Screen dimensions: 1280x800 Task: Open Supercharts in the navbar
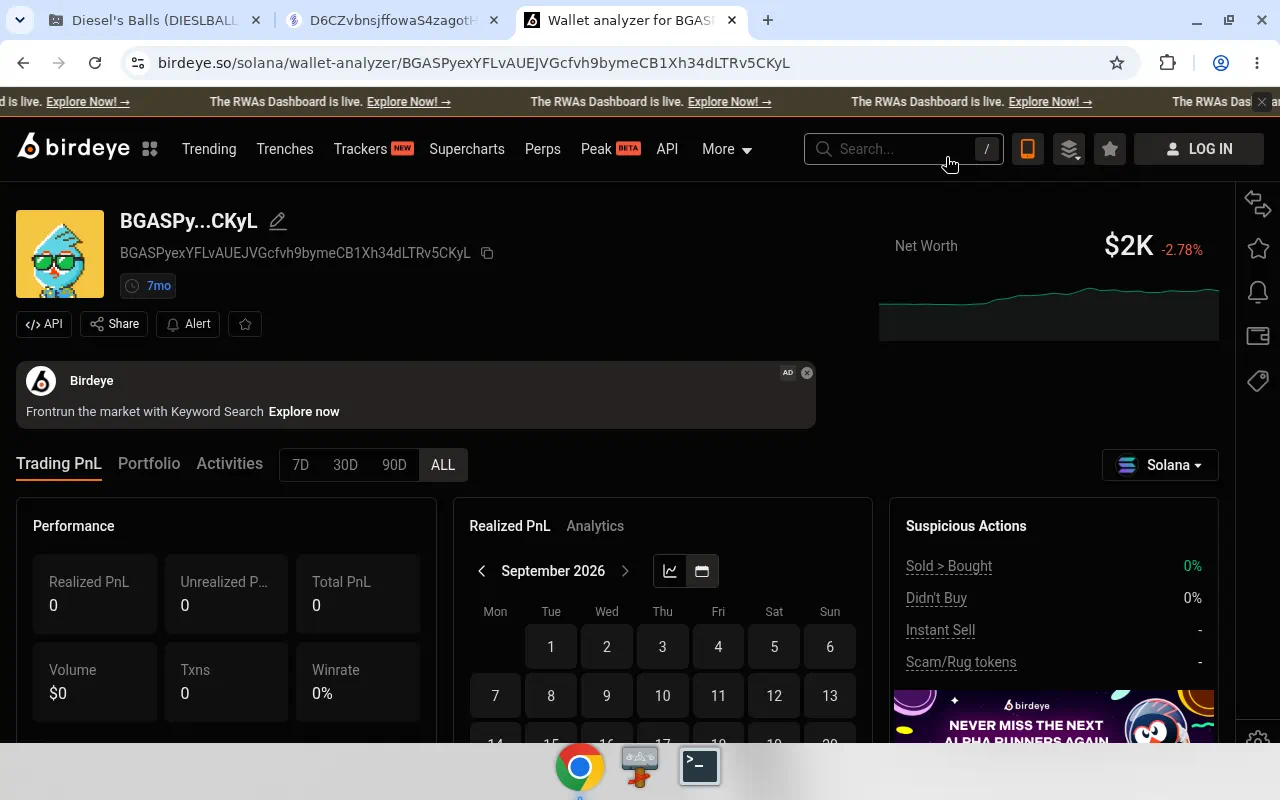(467, 149)
